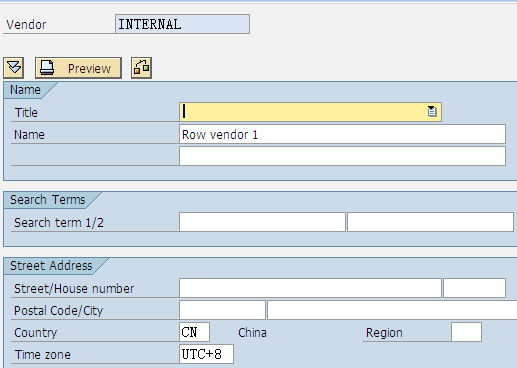This screenshot has height=368, width=517.
Task: Click the China country description text
Action: (x=252, y=333)
